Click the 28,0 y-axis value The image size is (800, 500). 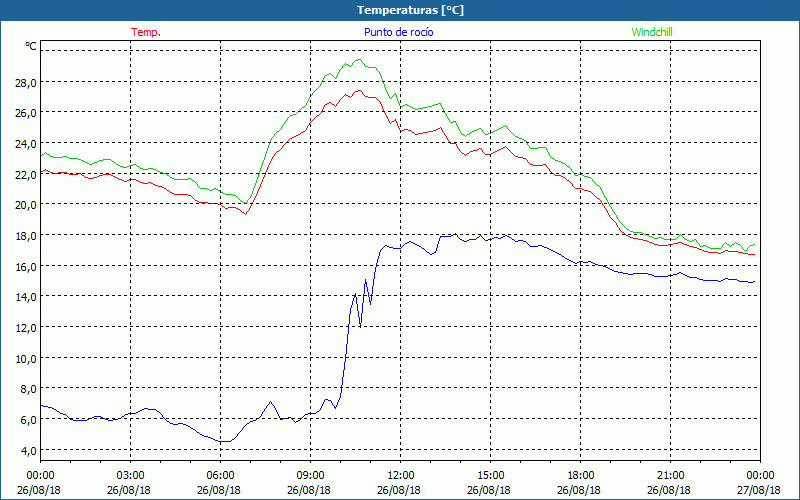point(26,83)
